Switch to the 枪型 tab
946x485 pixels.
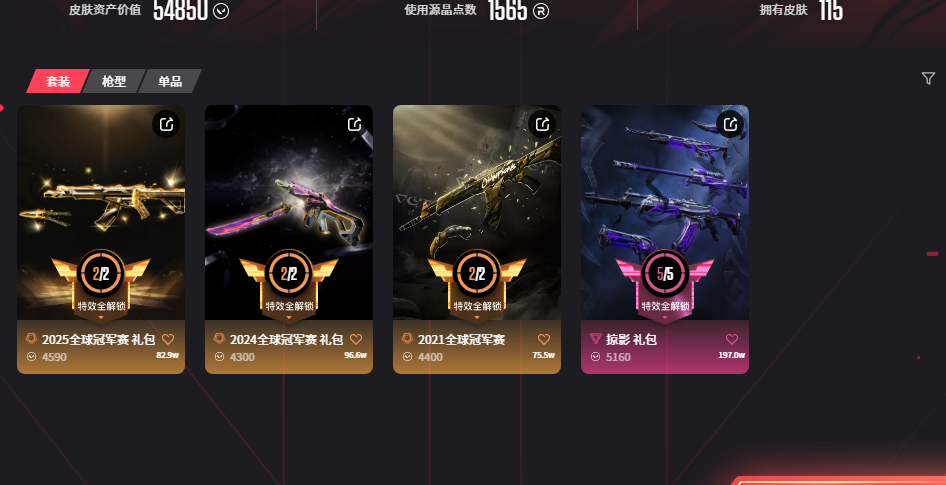pos(114,81)
